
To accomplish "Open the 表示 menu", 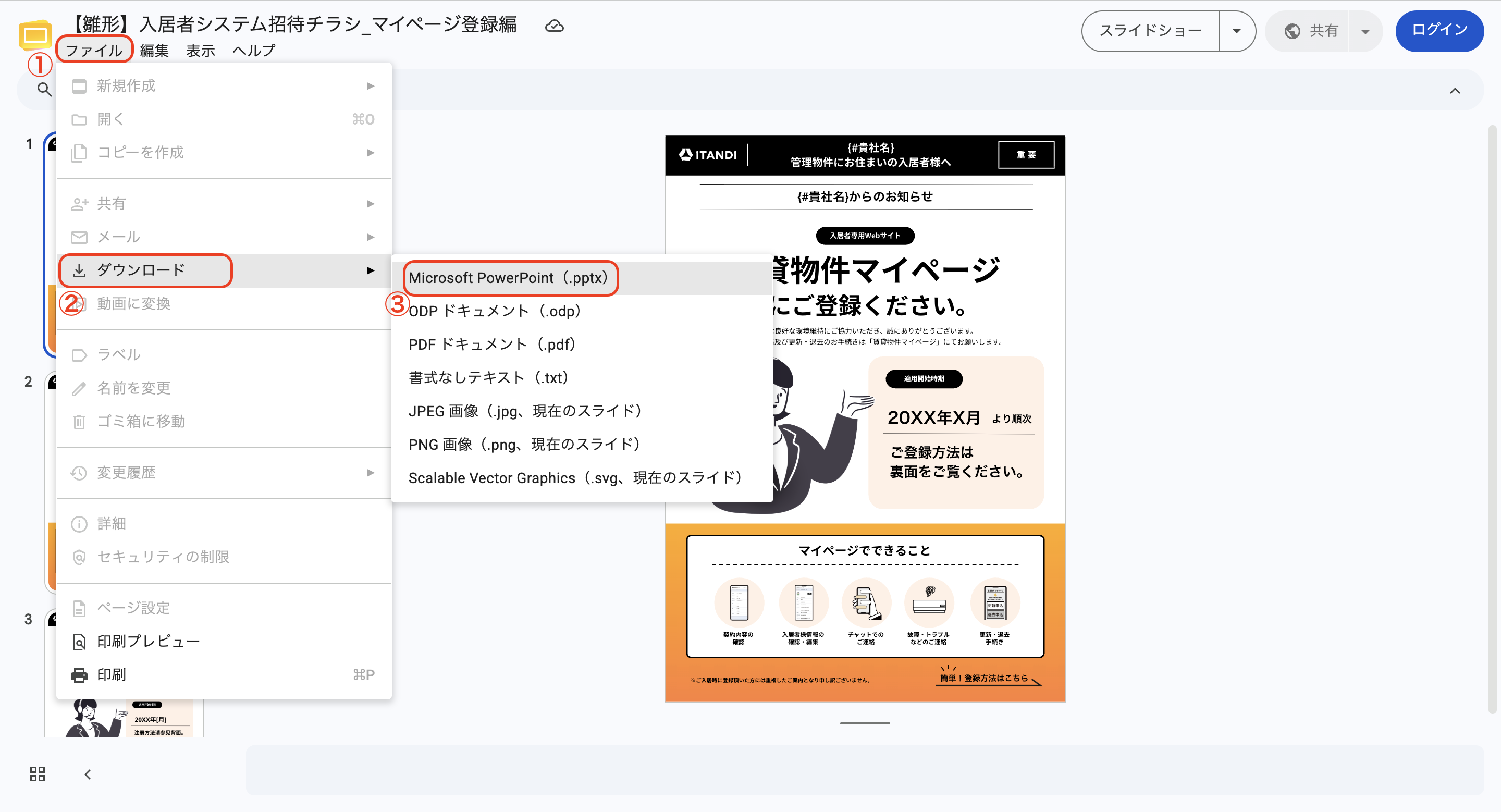I will (201, 51).
